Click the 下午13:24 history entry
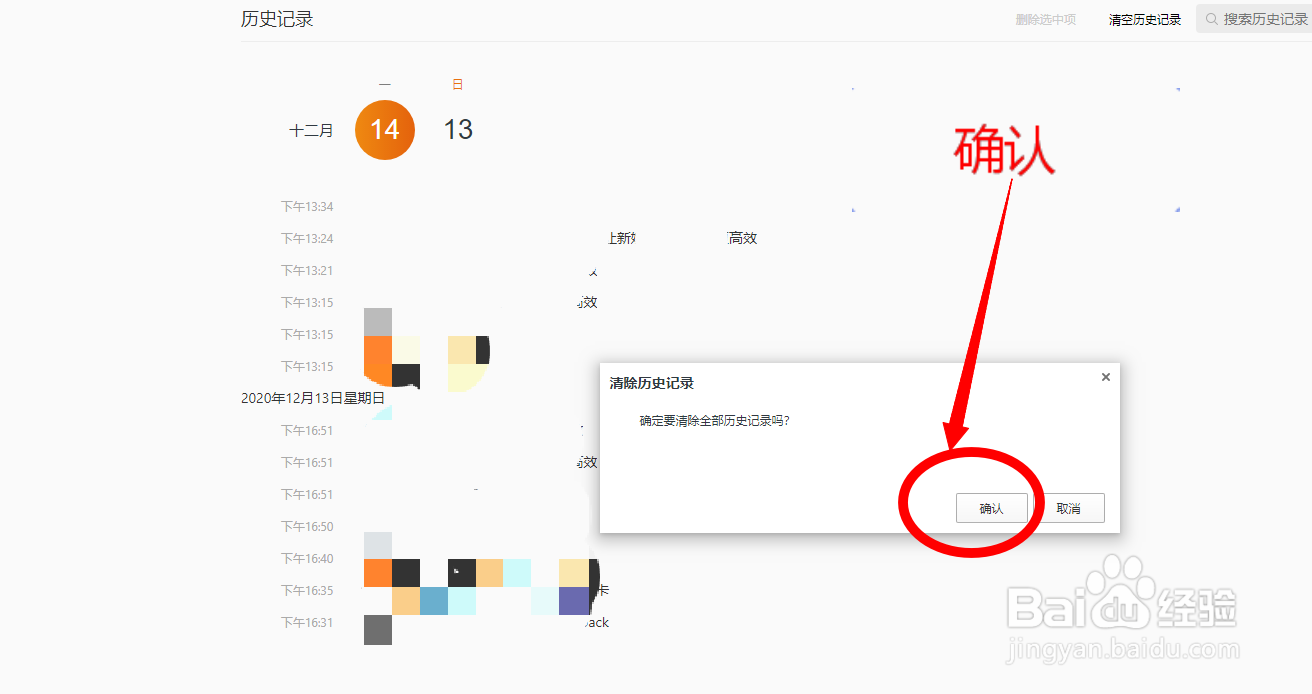Image resolution: width=1312 pixels, height=694 pixels. [x=307, y=239]
